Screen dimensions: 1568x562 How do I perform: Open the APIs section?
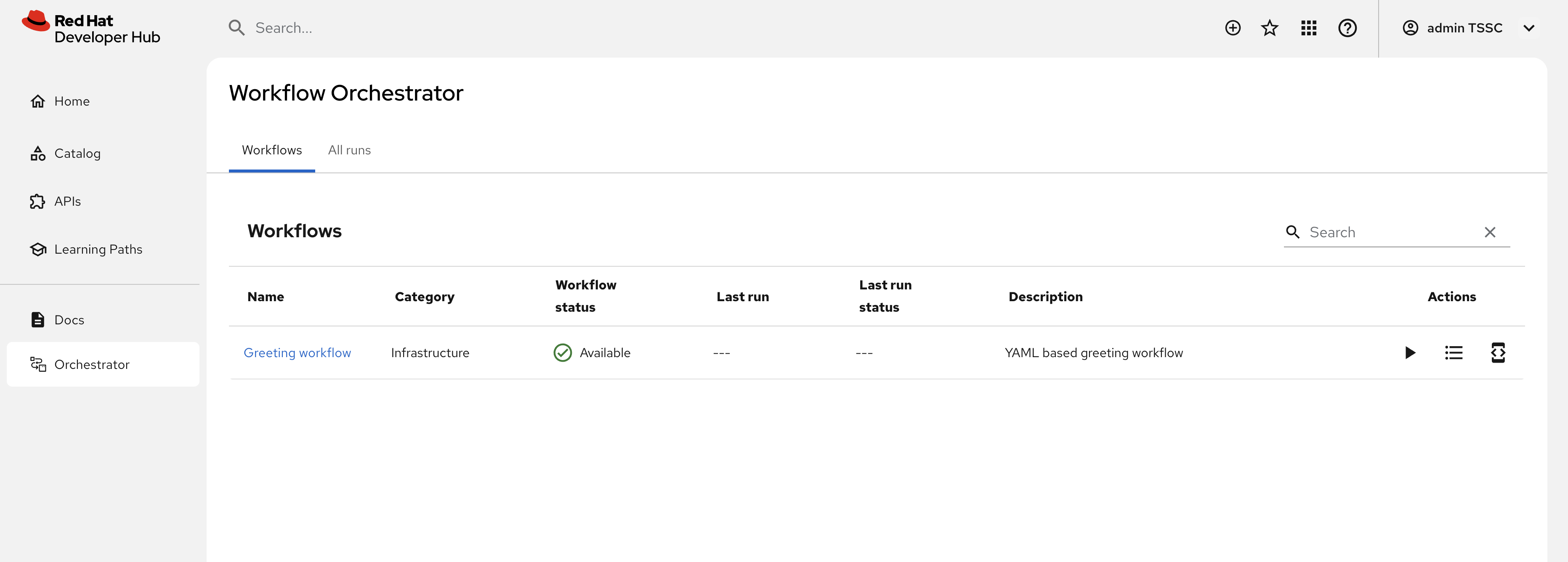(x=67, y=201)
